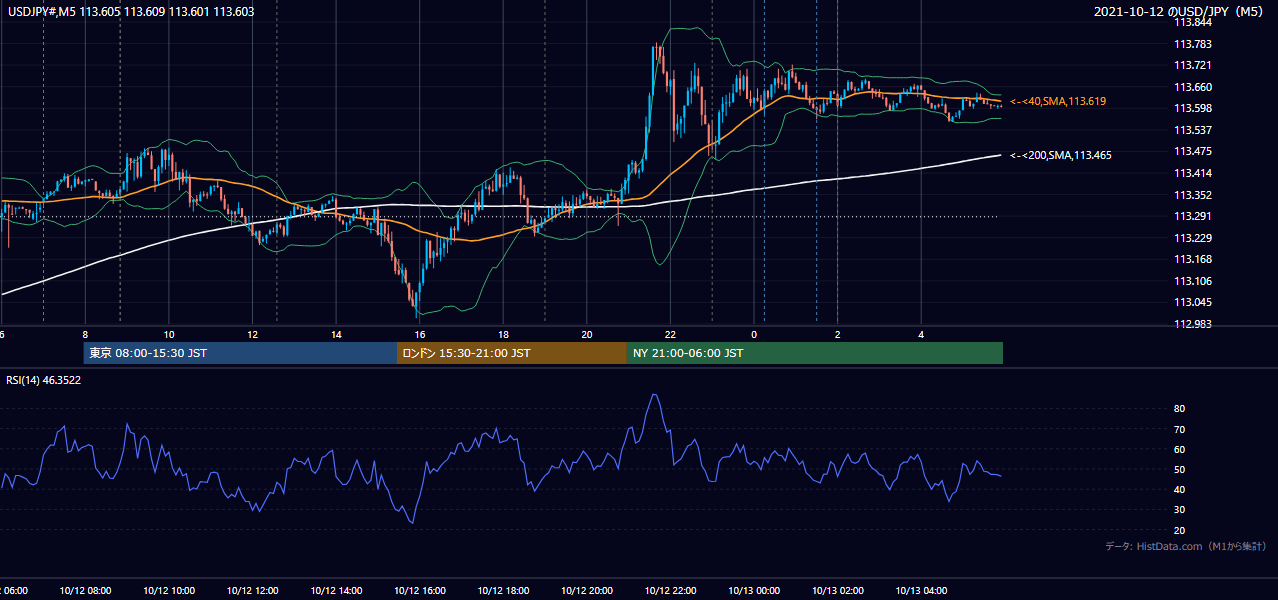Click bottom time label 10/13 00:00

(x=754, y=590)
